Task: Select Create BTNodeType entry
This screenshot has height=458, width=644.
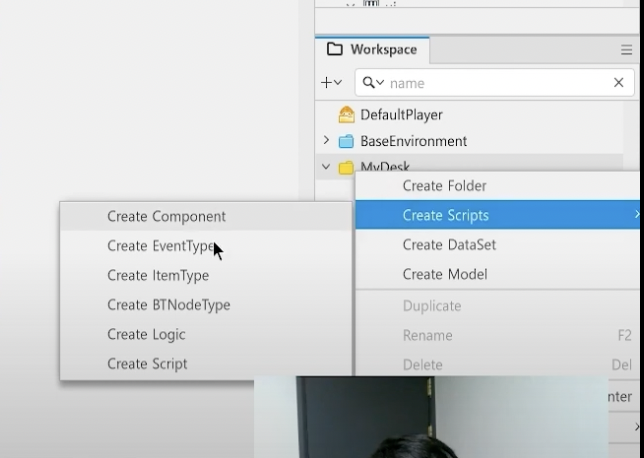Action: click(x=206, y=305)
